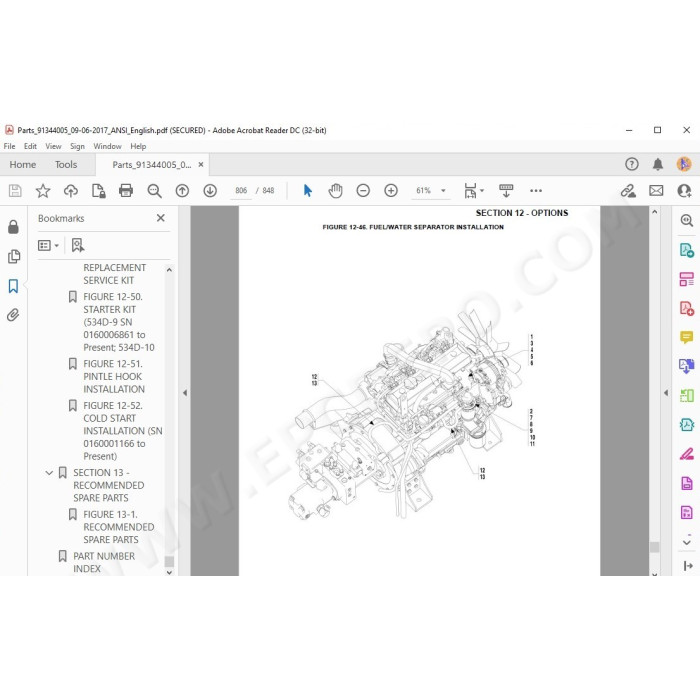Send file by email envelope icon
Image resolution: width=700 pixels, height=700 pixels.
(x=656, y=191)
